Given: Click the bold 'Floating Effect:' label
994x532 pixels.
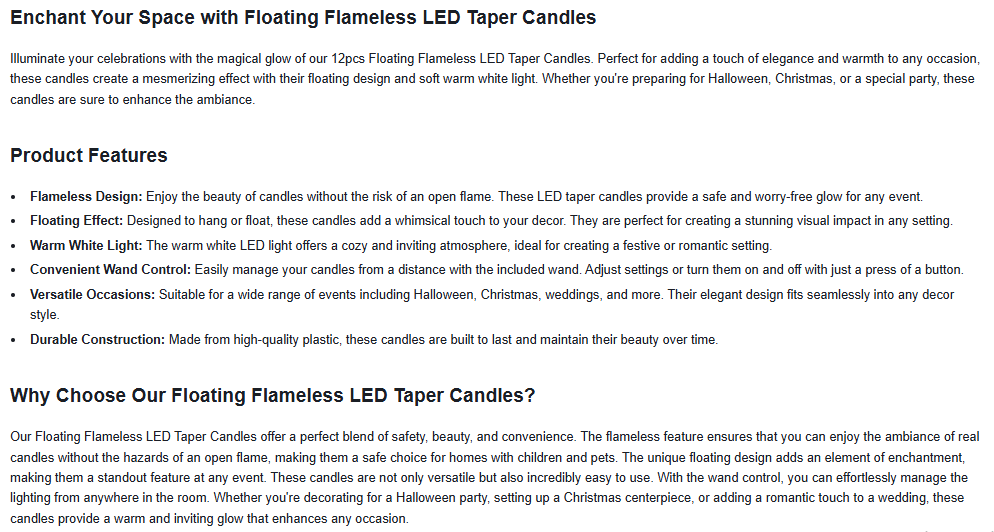Looking at the screenshot, I should click(x=77, y=221).
